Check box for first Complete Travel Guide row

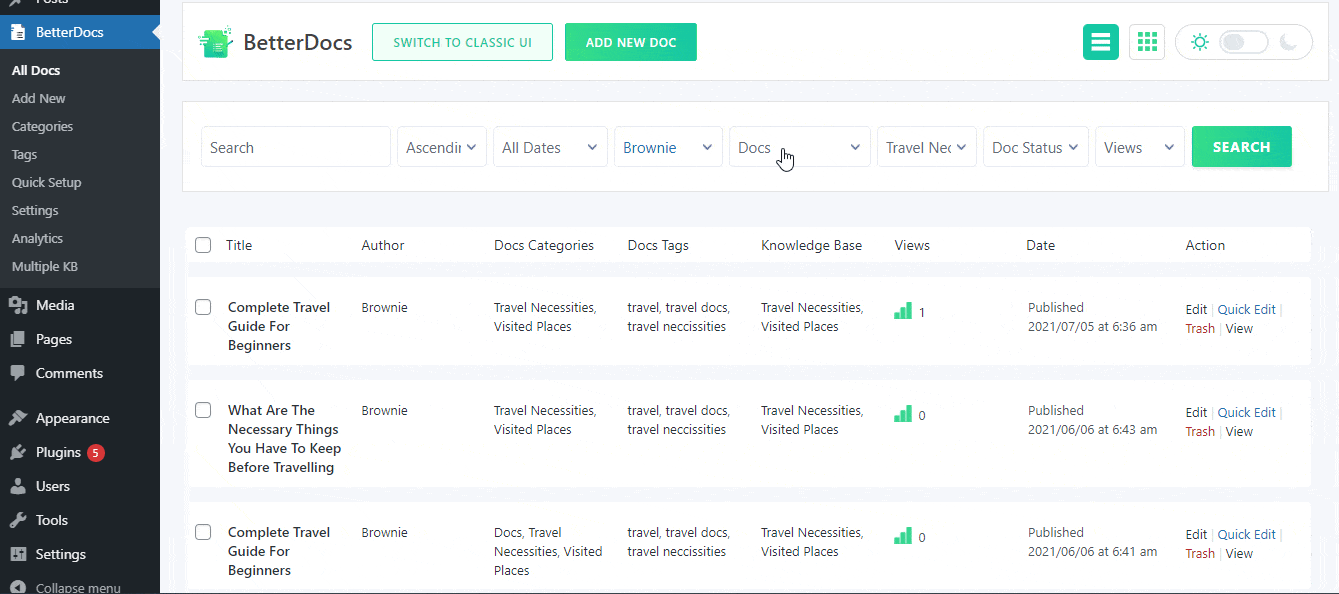(203, 307)
